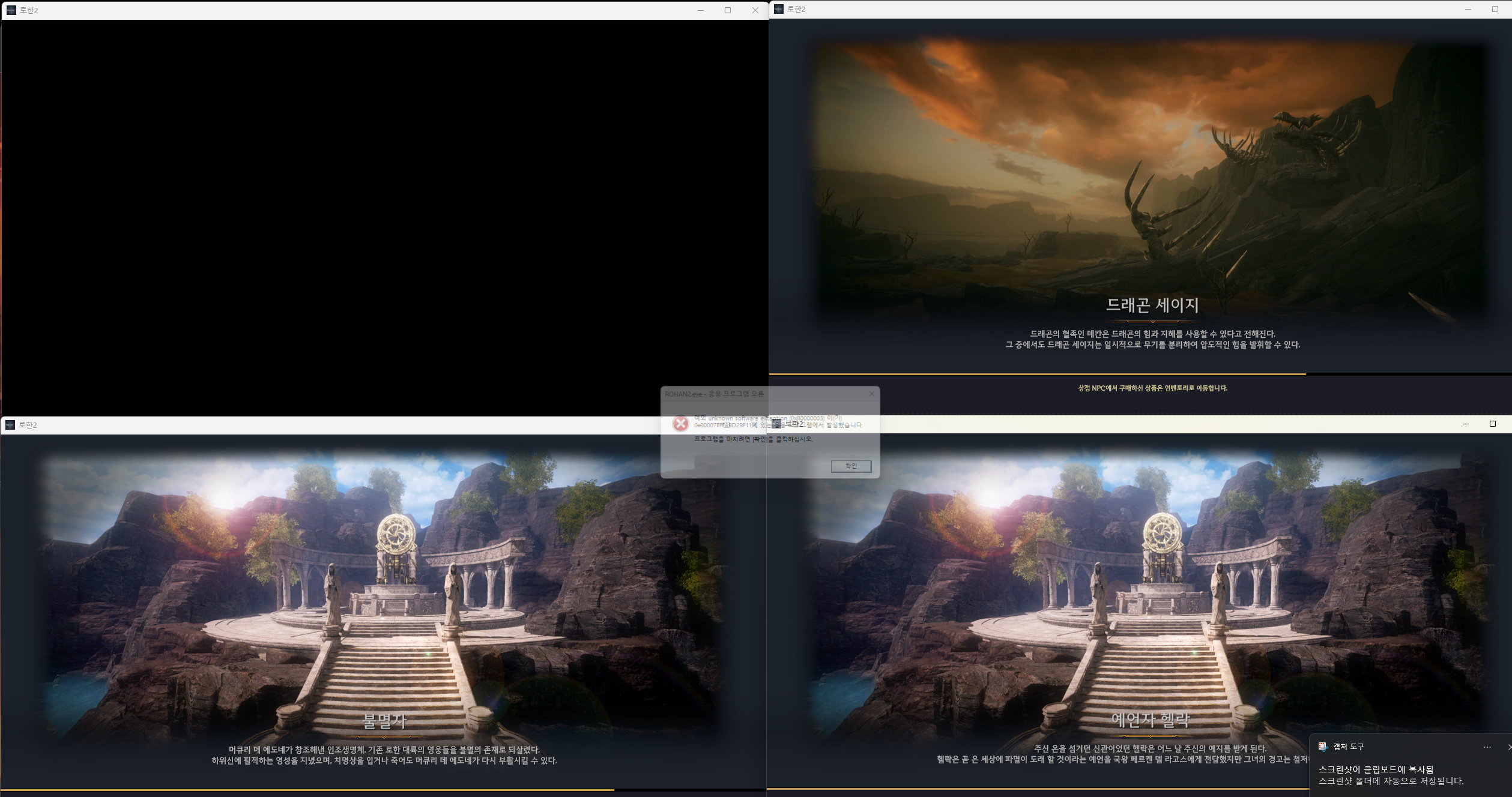
Task: Open the notification three-dot options menu
Action: 1487,747
